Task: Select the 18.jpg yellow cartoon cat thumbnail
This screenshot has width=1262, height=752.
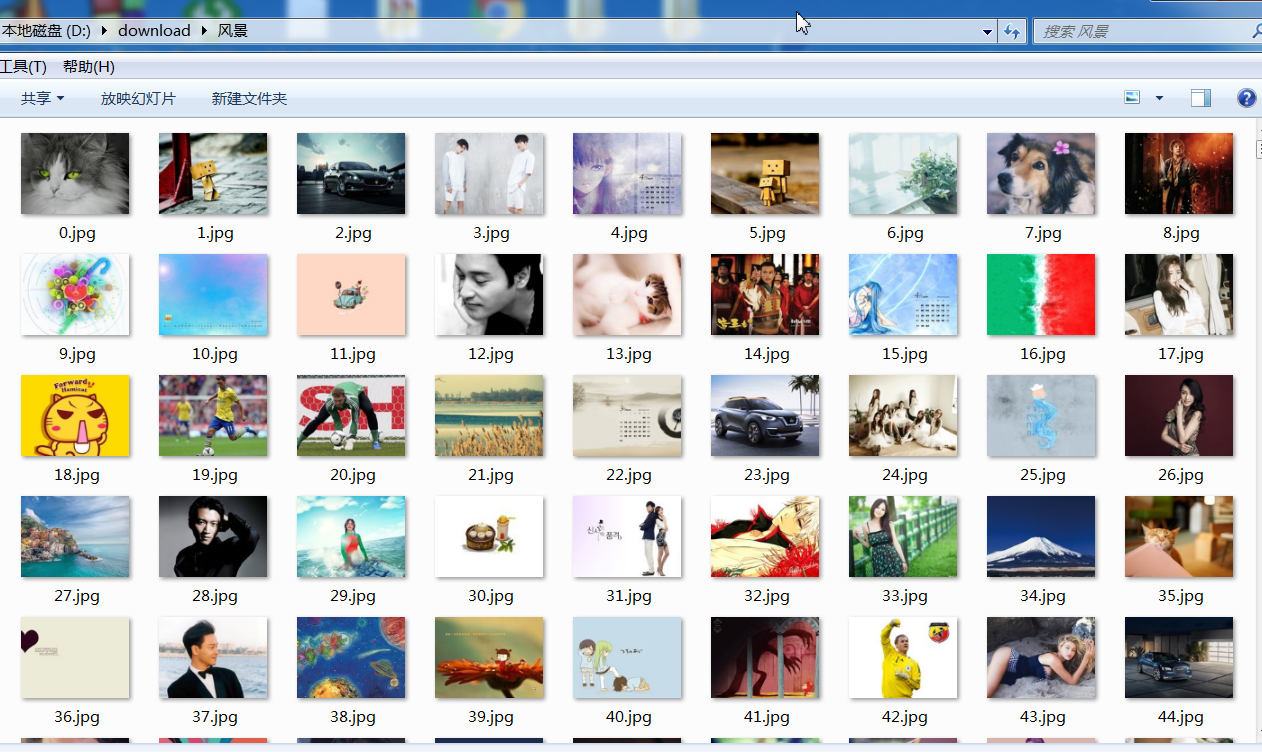Action: [75, 416]
